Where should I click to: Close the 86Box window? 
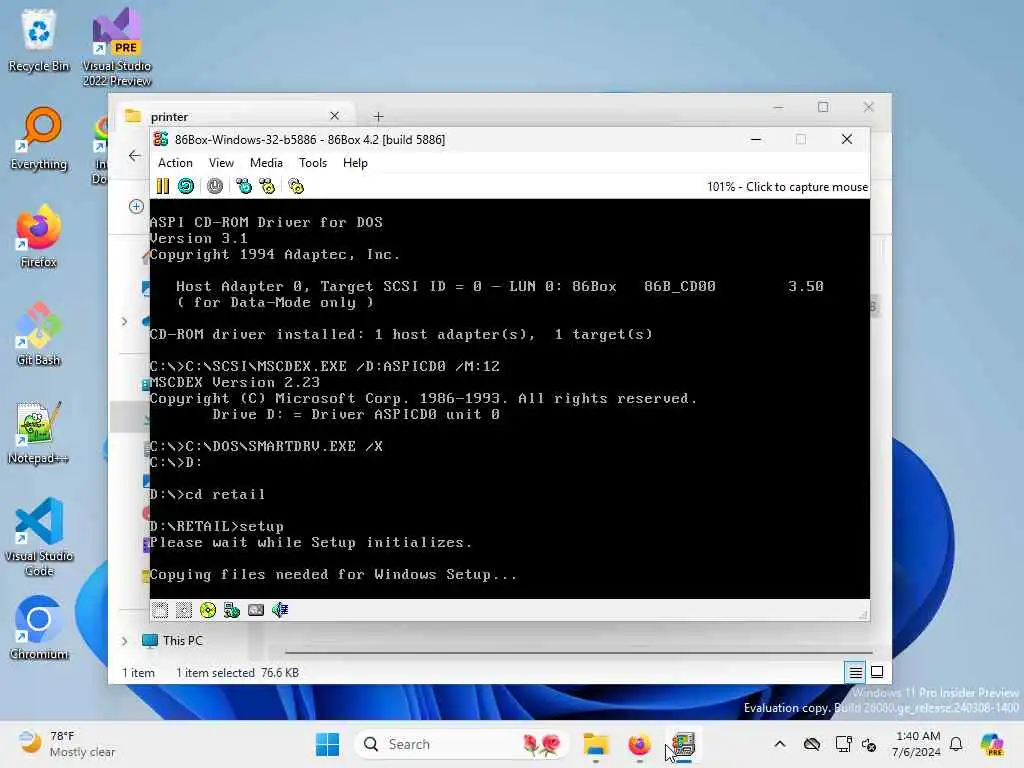click(847, 139)
